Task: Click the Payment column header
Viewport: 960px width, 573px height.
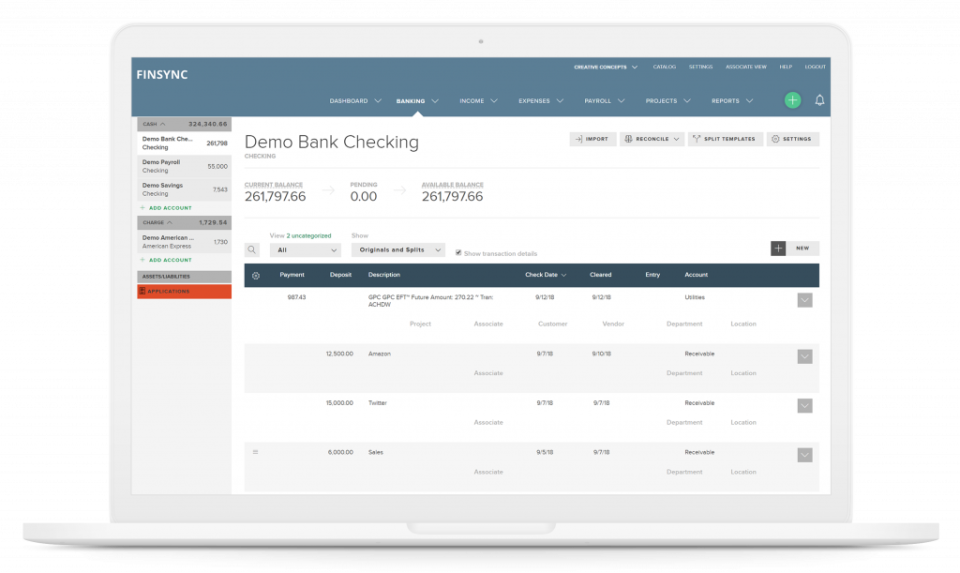Action: 292,275
